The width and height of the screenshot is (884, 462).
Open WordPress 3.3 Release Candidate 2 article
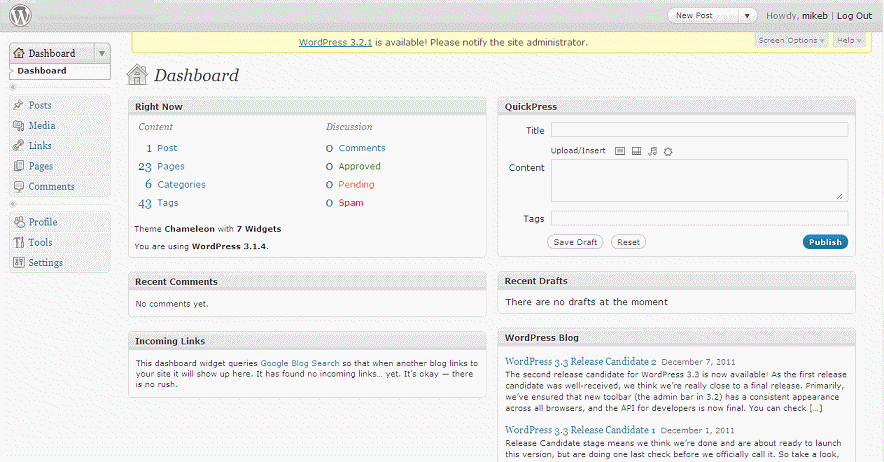(x=581, y=362)
